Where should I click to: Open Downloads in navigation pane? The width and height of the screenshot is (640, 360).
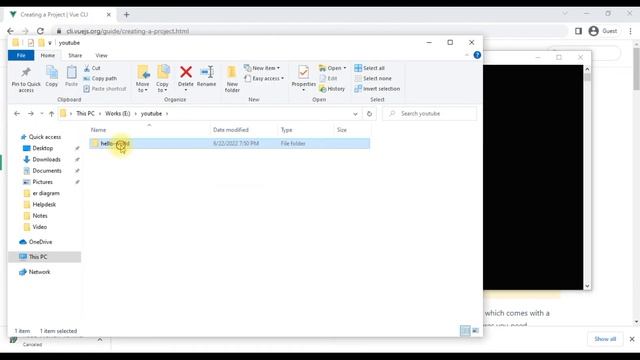tap(42, 160)
